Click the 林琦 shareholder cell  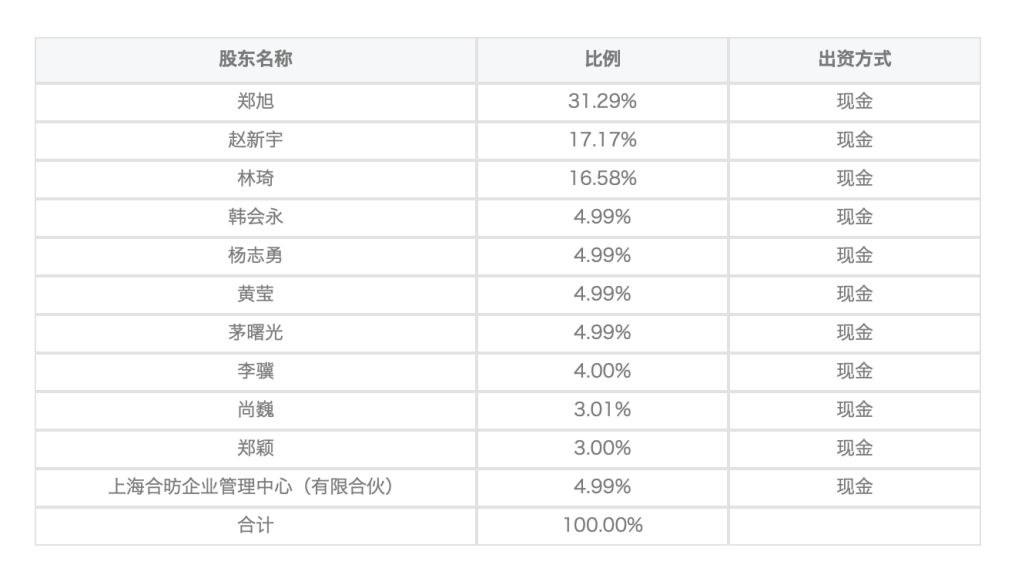pyautogui.click(x=255, y=179)
